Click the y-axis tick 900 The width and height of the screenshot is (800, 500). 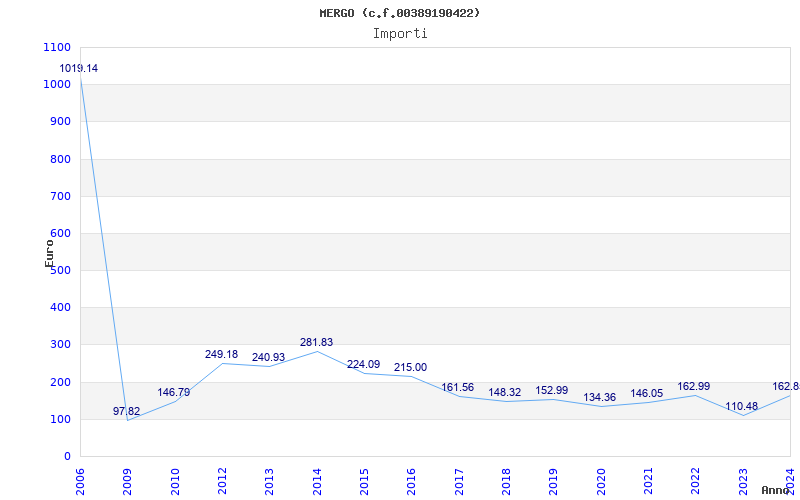pos(60,122)
